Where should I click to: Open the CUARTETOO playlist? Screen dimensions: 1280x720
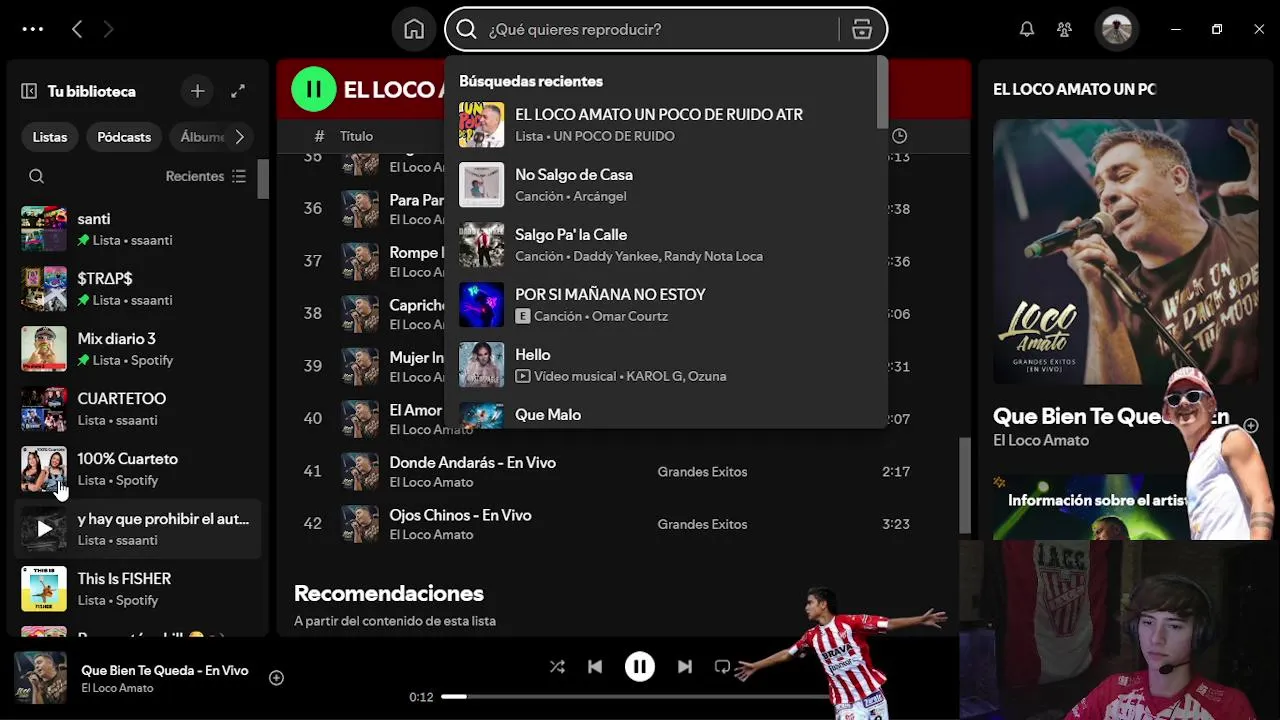tap(139, 409)
